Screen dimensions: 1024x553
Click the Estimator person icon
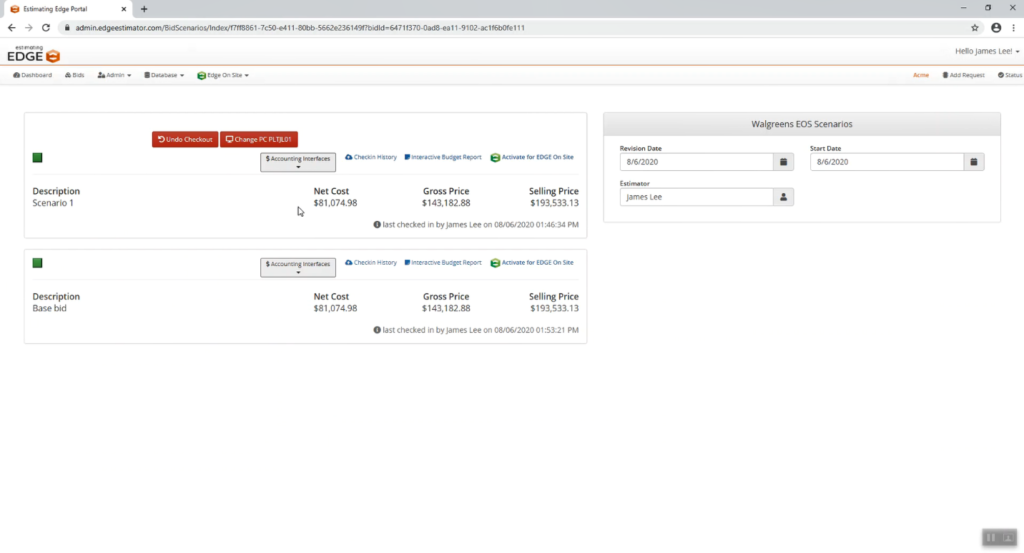click(783, 197)
